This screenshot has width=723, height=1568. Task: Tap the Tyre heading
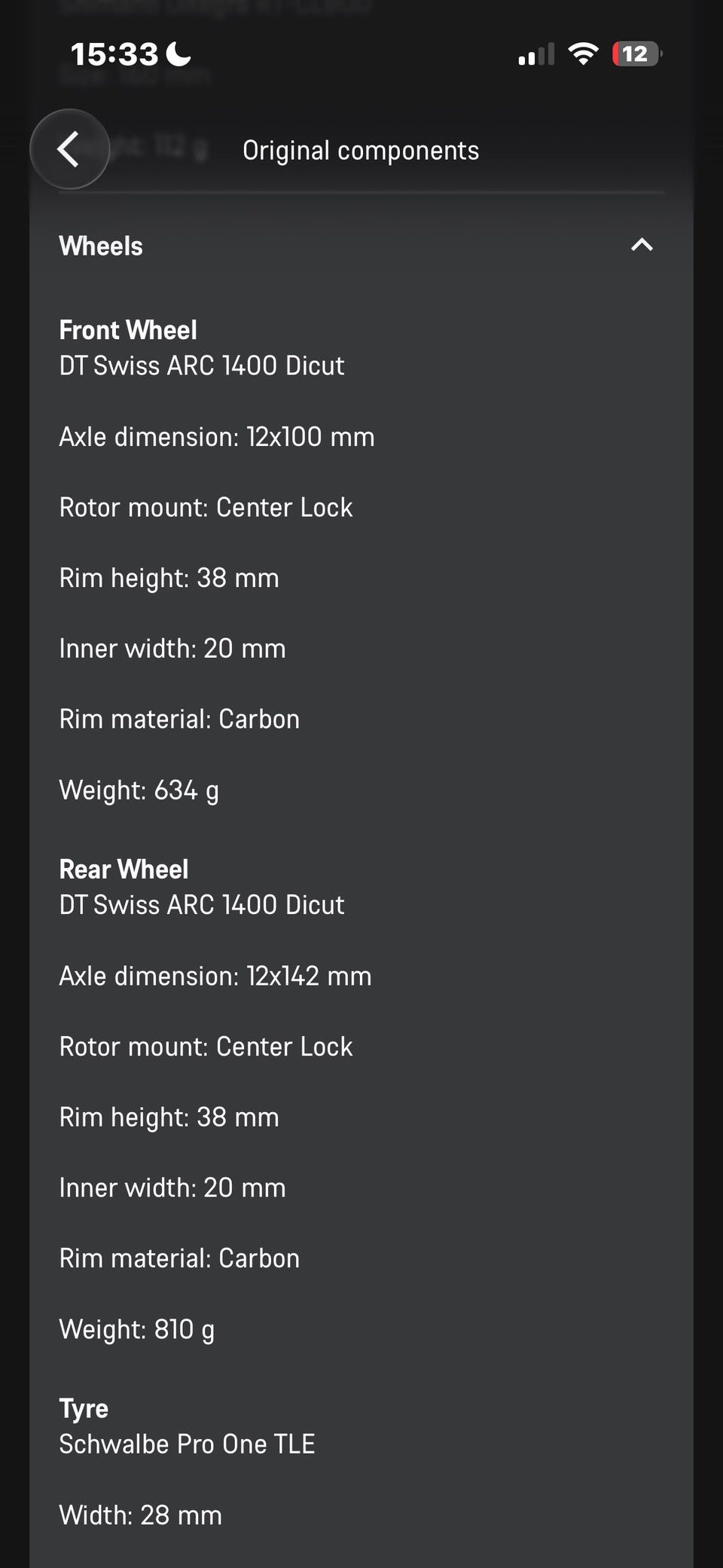84,1408
